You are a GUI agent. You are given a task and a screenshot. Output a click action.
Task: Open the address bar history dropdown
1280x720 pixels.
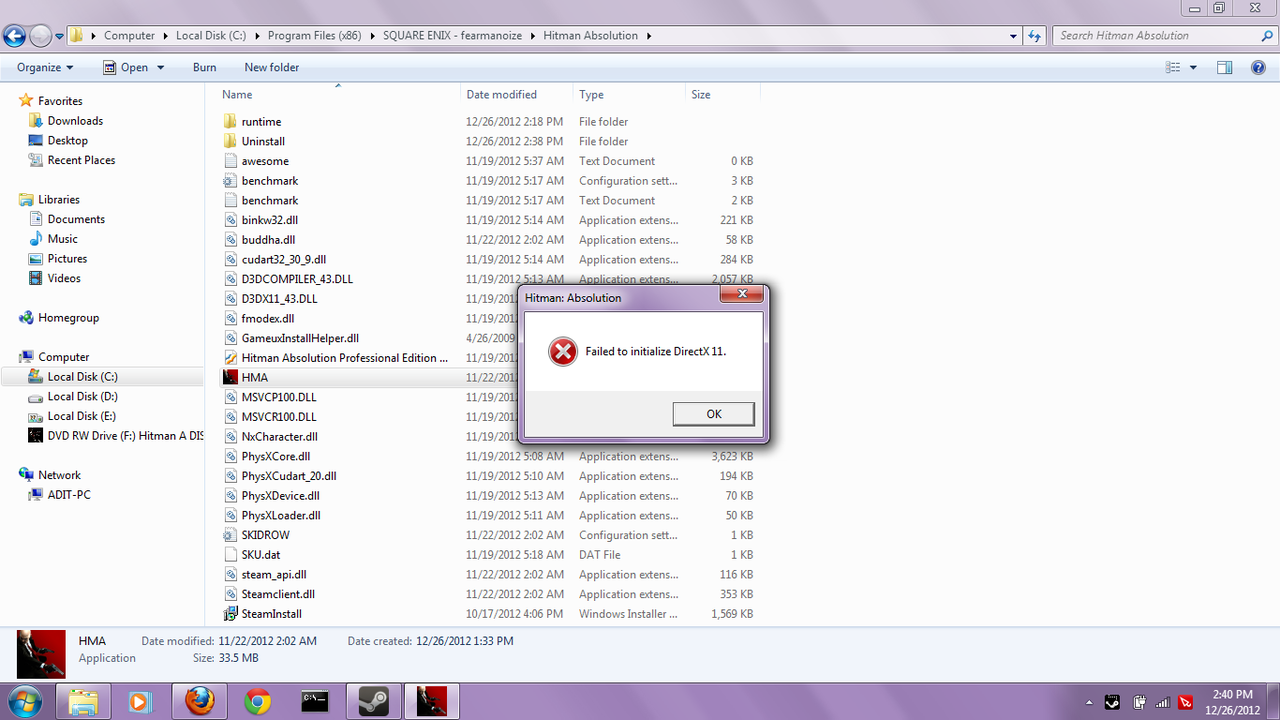tap(1014, 36)
